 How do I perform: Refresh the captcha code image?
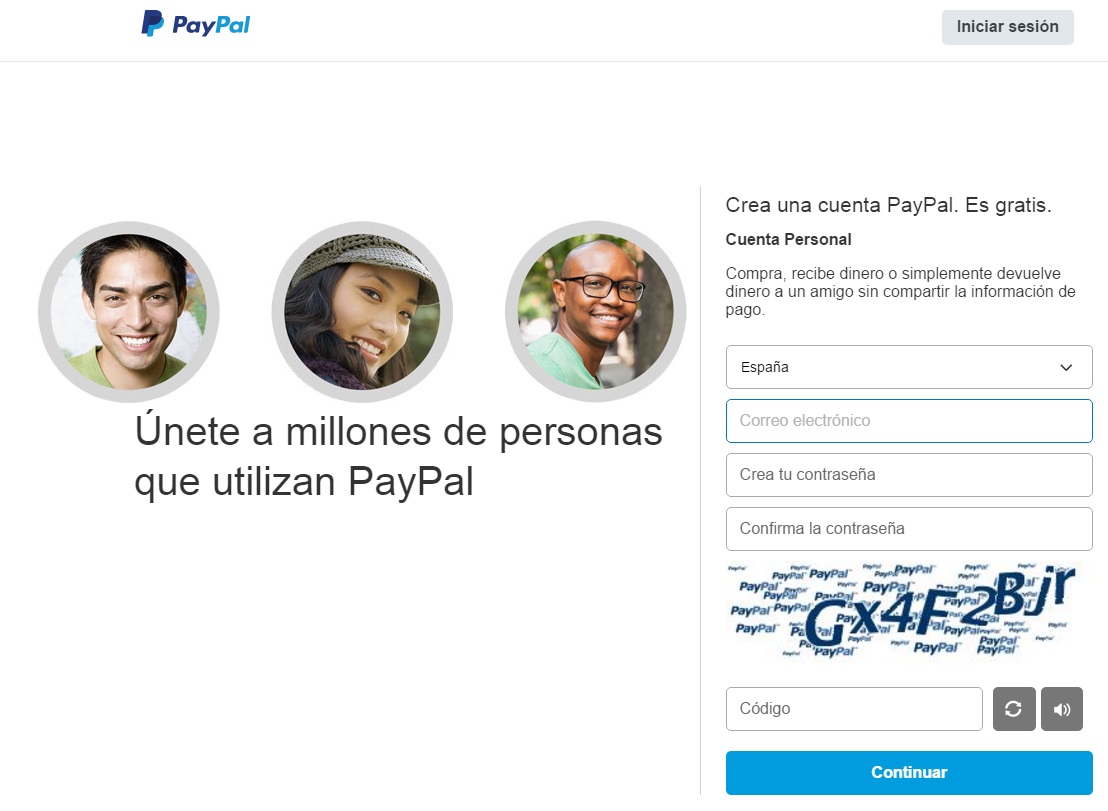click(x=1014, y=709)
